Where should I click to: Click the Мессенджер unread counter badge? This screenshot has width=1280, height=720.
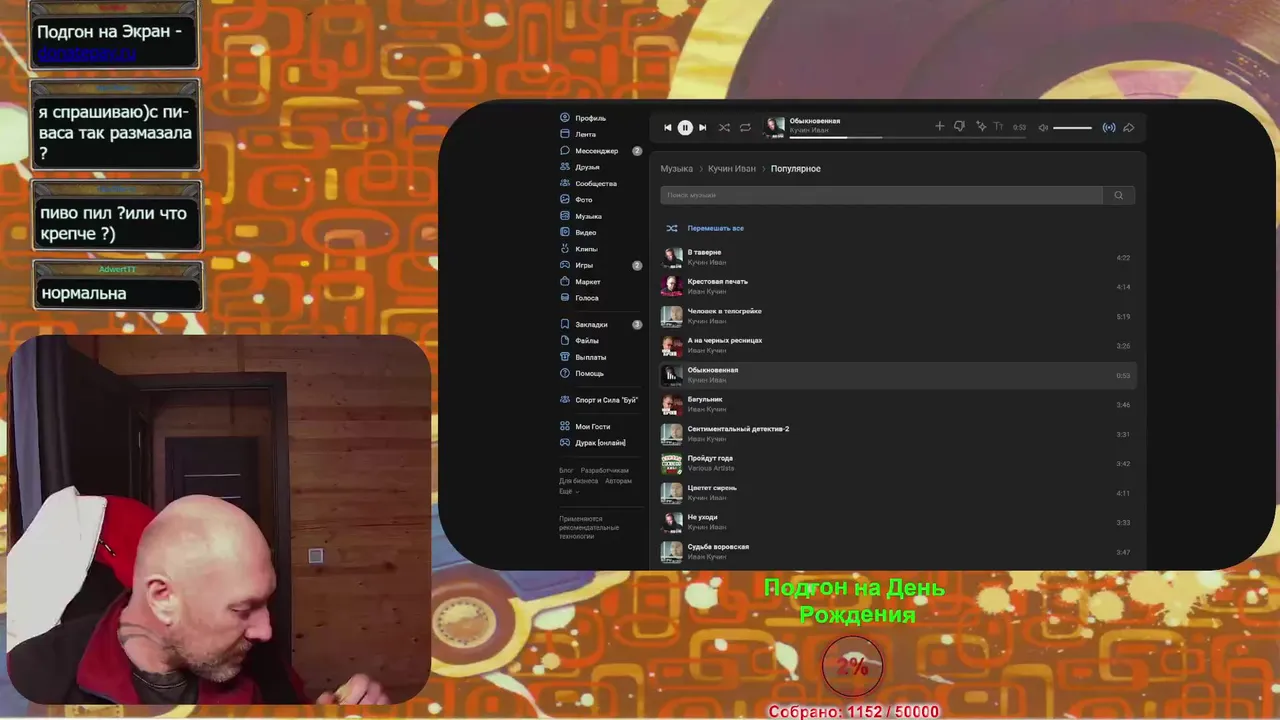[637, 151]
